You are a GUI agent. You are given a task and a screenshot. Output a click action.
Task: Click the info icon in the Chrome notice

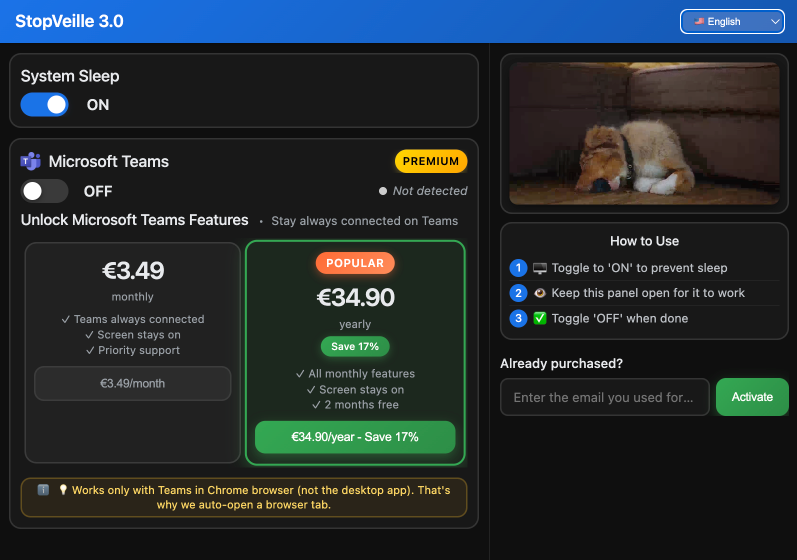point(43,490)
